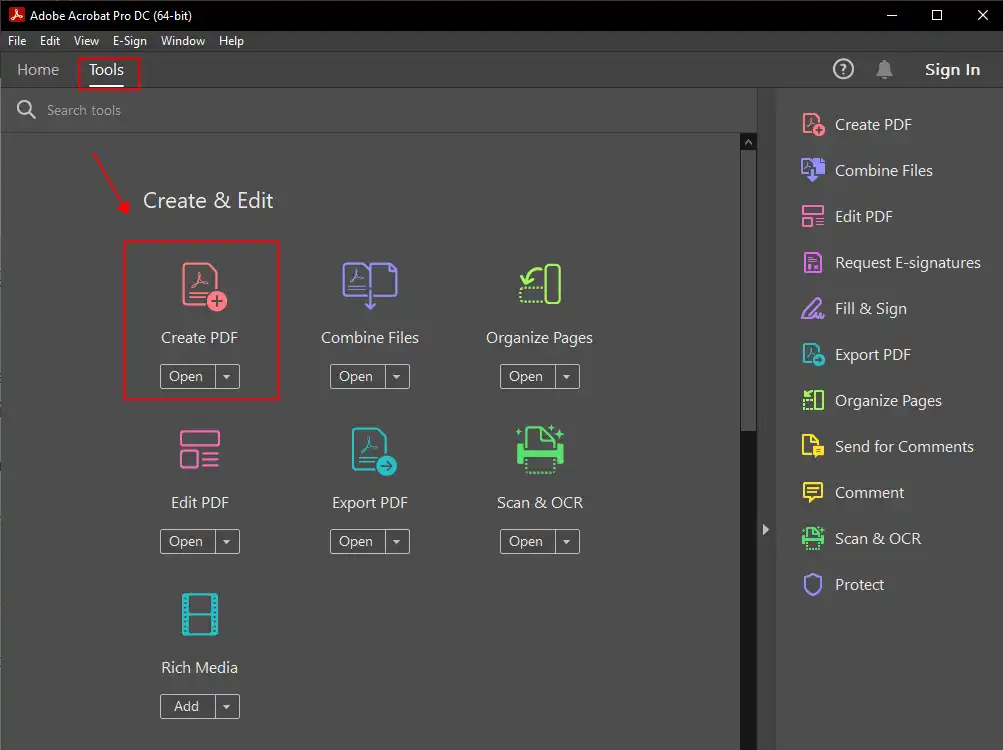This screenshot has height=750, width=1003.
Task: Click the search magnifier icon
Action: (x=26, y=109)
